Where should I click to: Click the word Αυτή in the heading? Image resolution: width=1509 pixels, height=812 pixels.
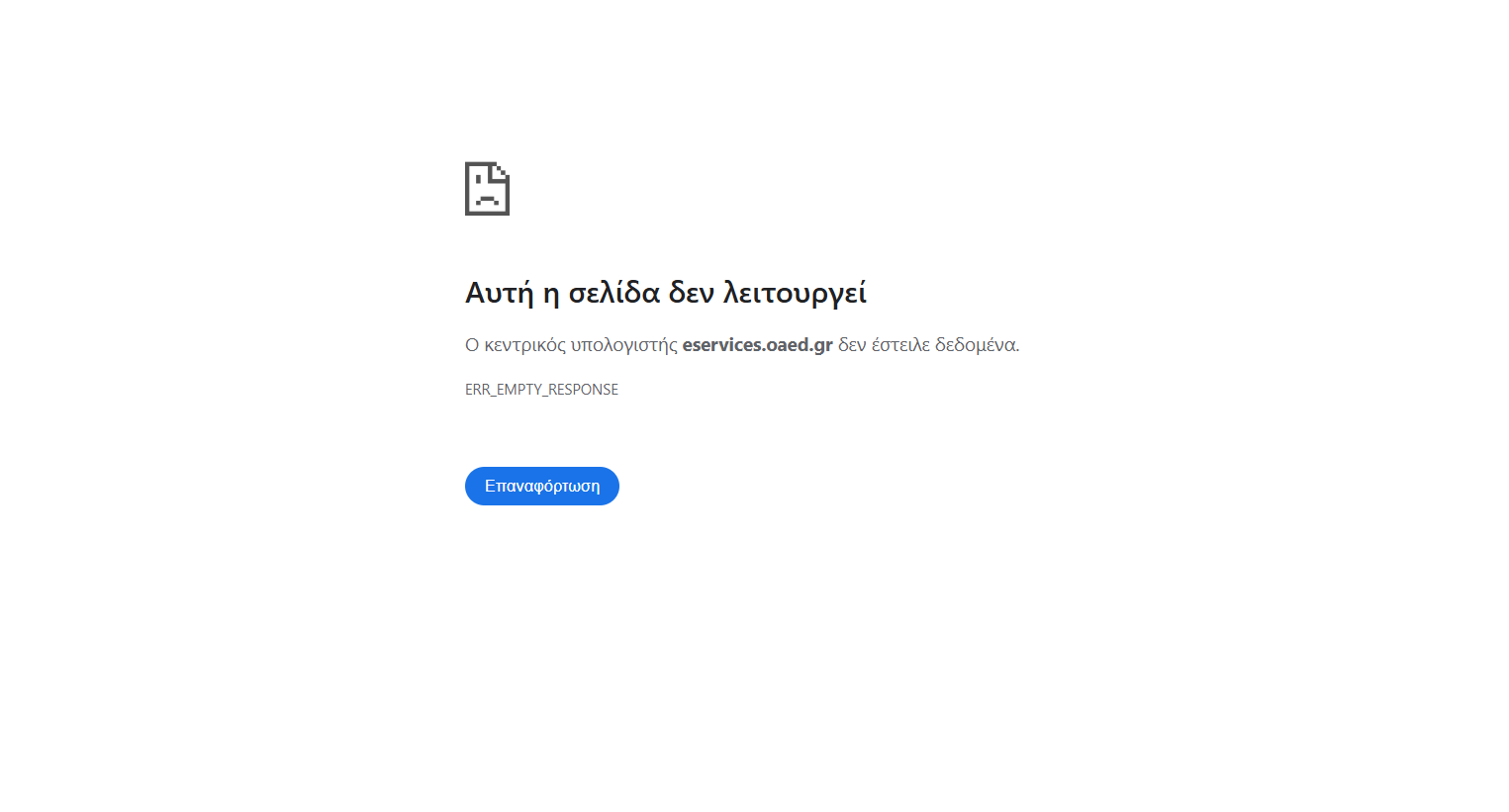pos(499,293)
